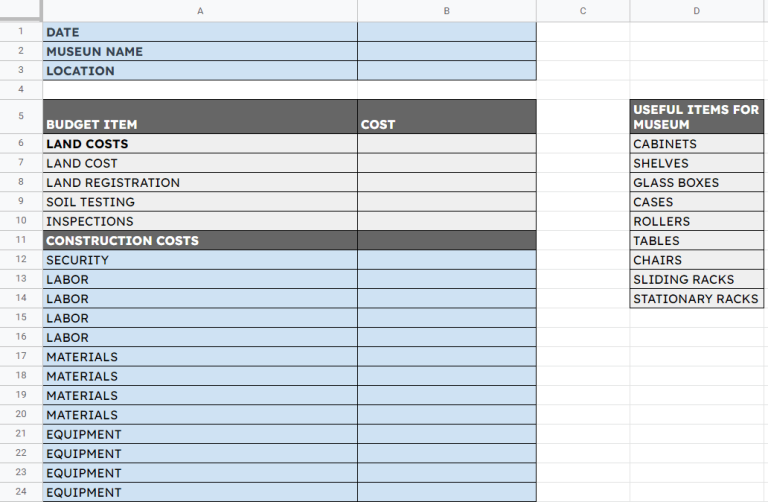
Task: Select the LABOR cell in row 15
Action: tap(200, 317)
